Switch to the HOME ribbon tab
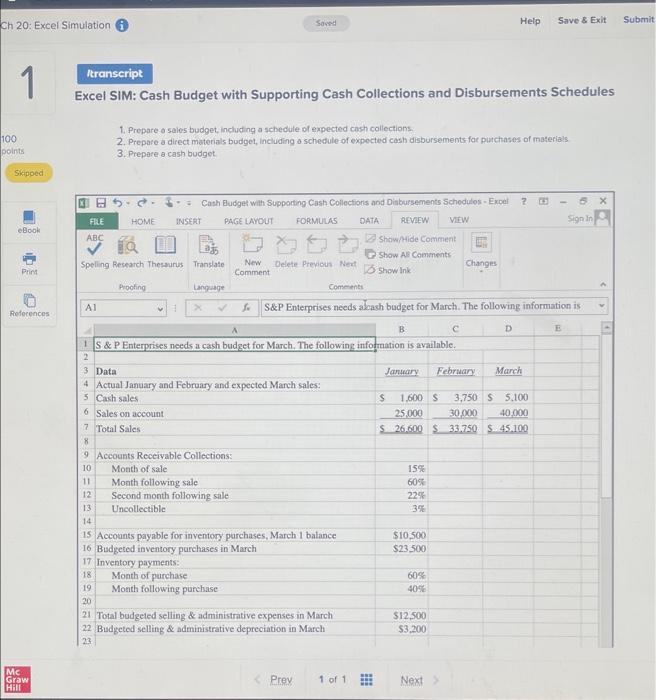The height and width of the screenshot is (700, 656). coord(143,221)
